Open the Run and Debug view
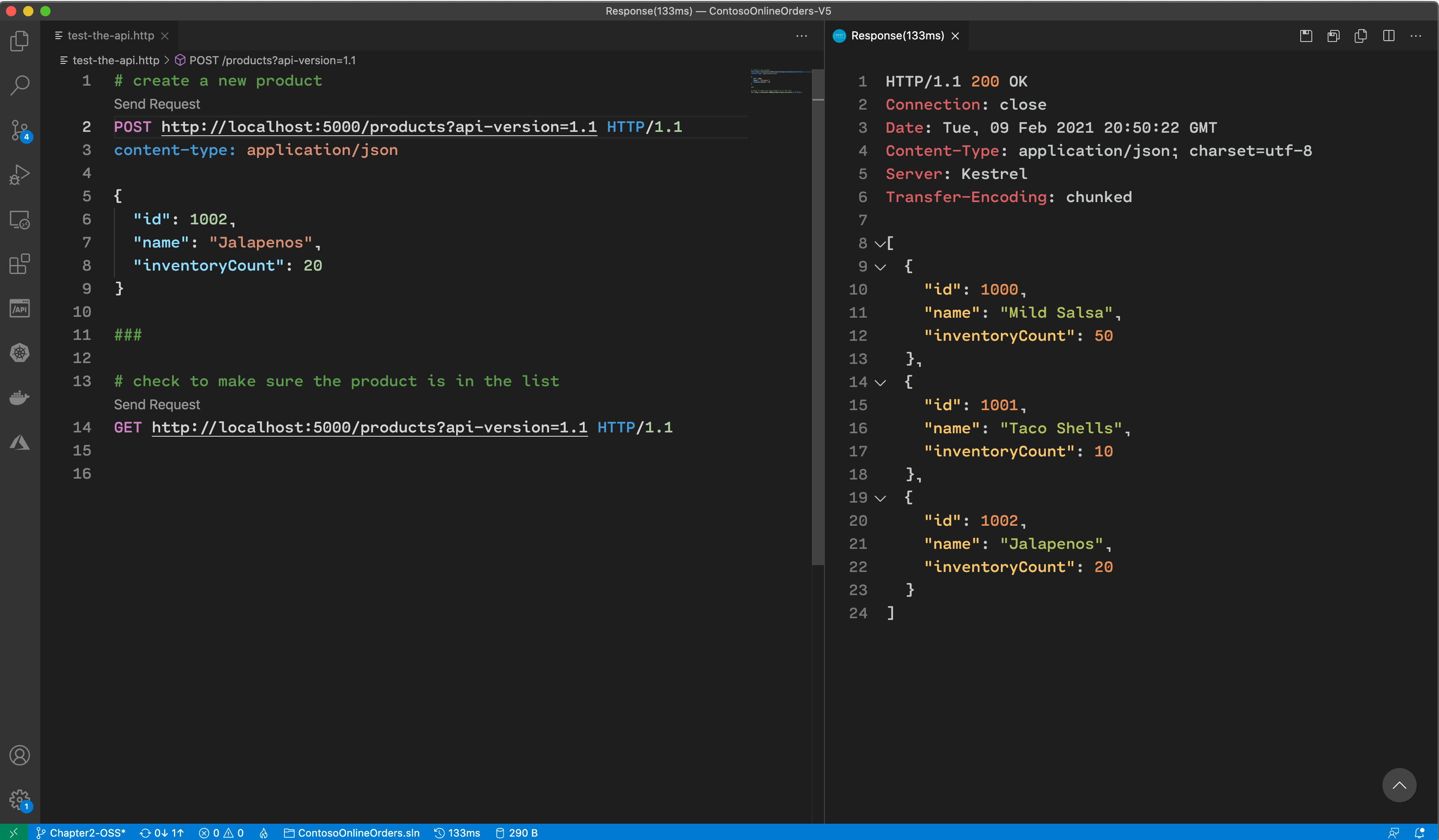Screen dimensions: 1439x840 coord(19,175)
